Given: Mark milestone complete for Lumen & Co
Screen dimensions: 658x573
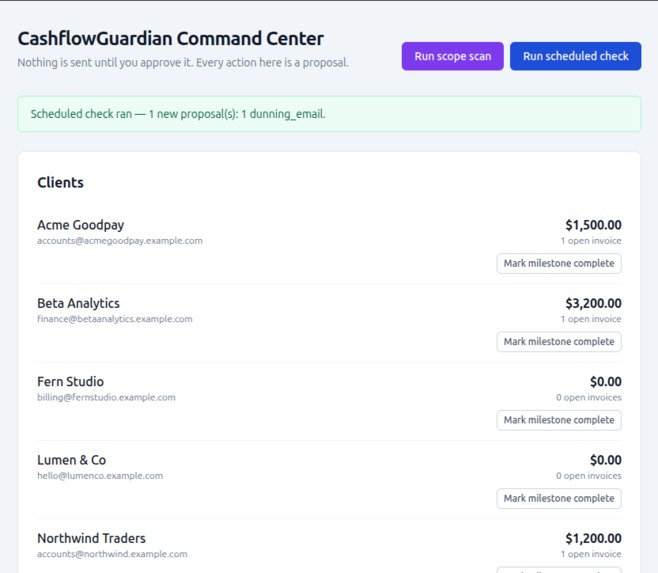Looking at the screenshot, I should [559, 498].
